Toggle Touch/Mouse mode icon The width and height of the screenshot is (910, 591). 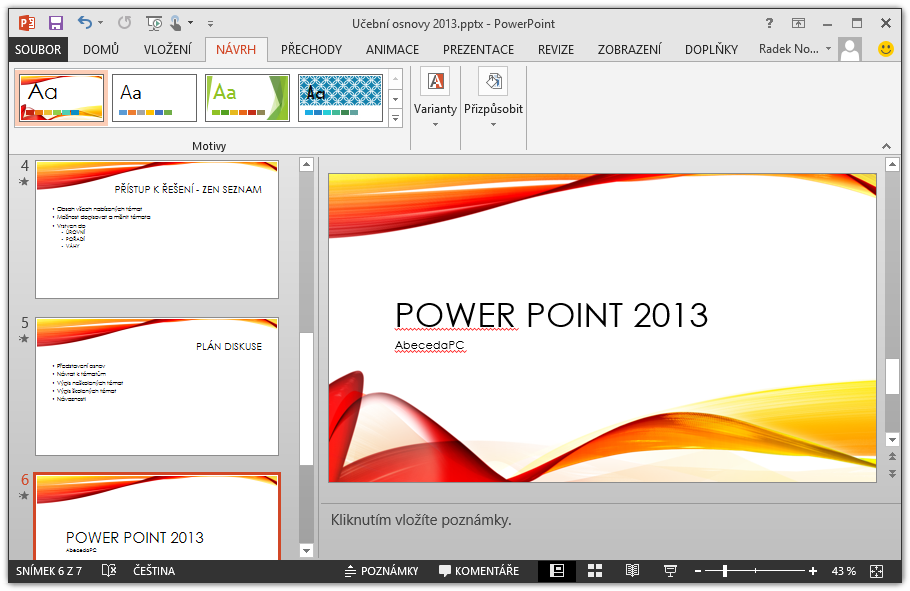pyautogui.click(x=175, y=23)
